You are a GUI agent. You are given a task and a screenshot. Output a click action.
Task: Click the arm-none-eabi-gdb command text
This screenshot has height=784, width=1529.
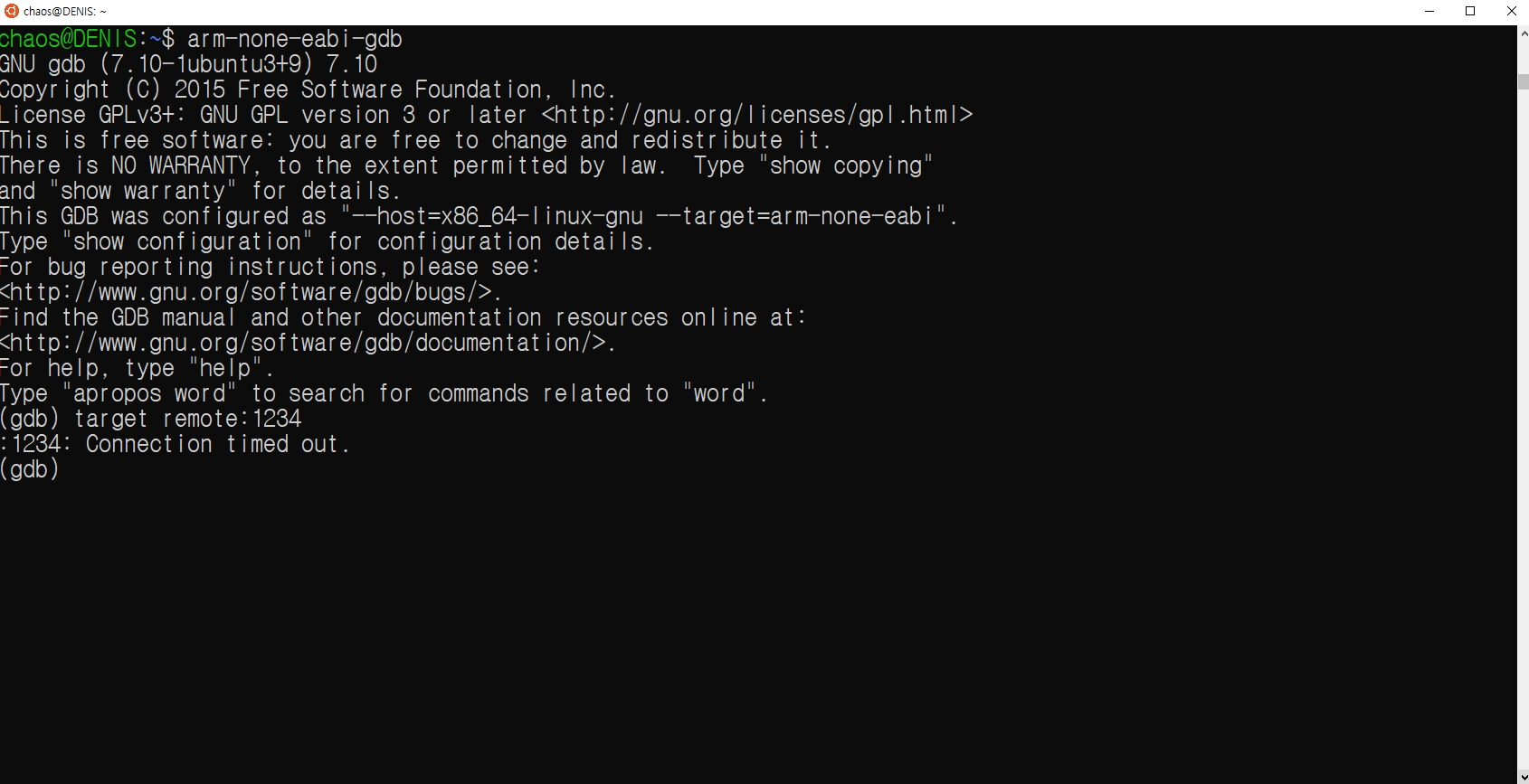click(295, 39)
